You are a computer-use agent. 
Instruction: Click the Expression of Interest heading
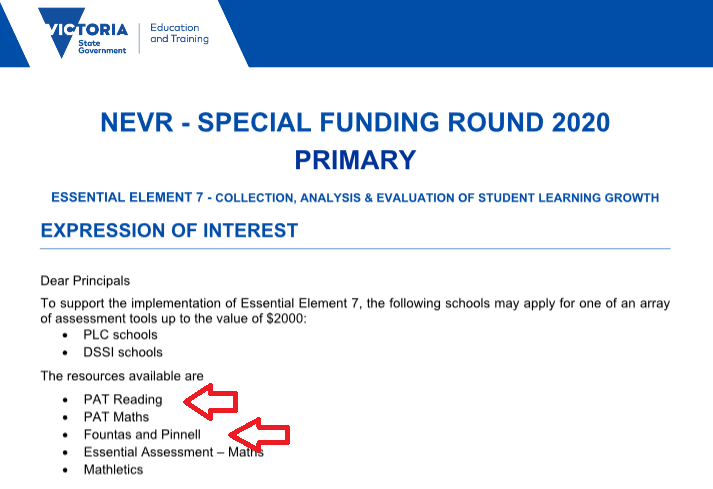tap(169, 230)
